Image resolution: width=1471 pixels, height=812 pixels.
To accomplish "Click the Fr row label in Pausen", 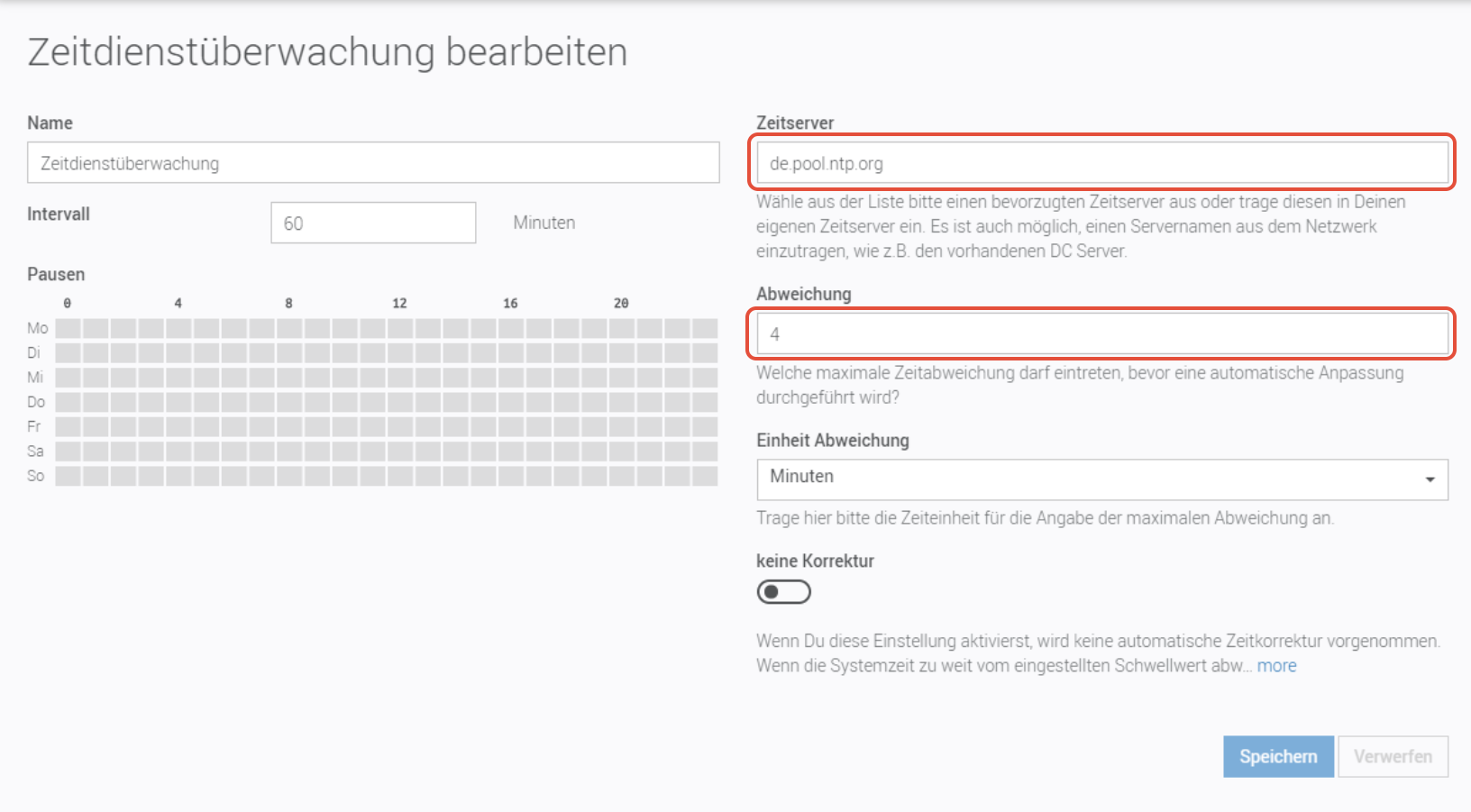I will [33, 426].
